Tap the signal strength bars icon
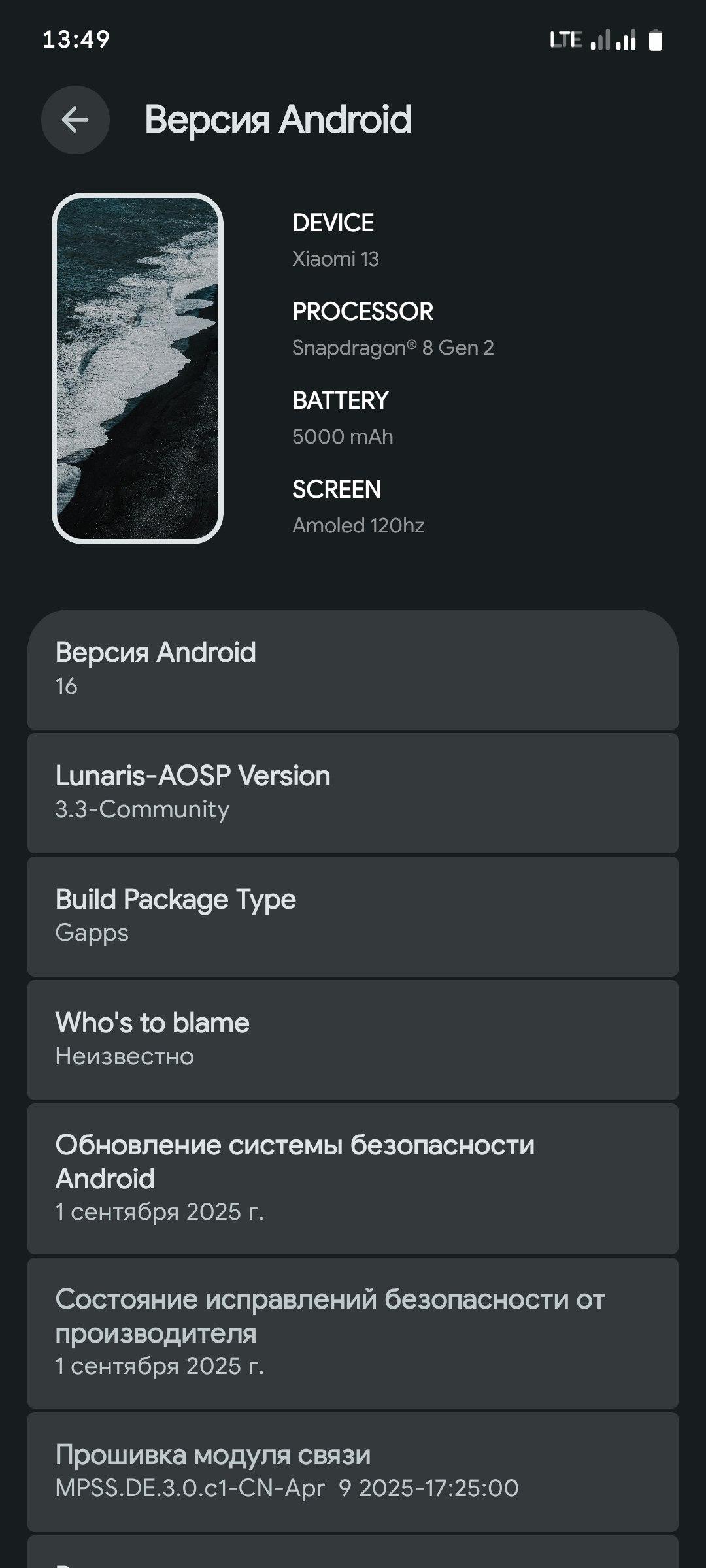 coord(613,41)
